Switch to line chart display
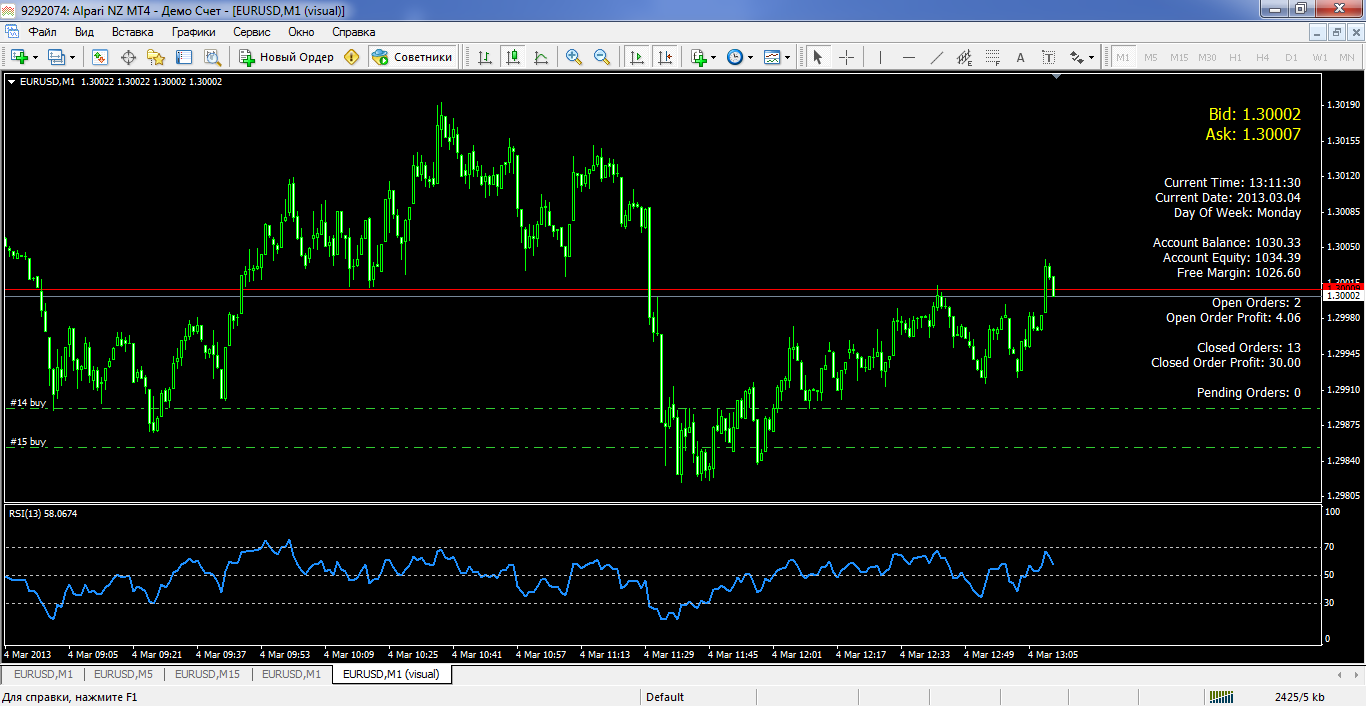The image size is (1366, 706). point(541,57)
